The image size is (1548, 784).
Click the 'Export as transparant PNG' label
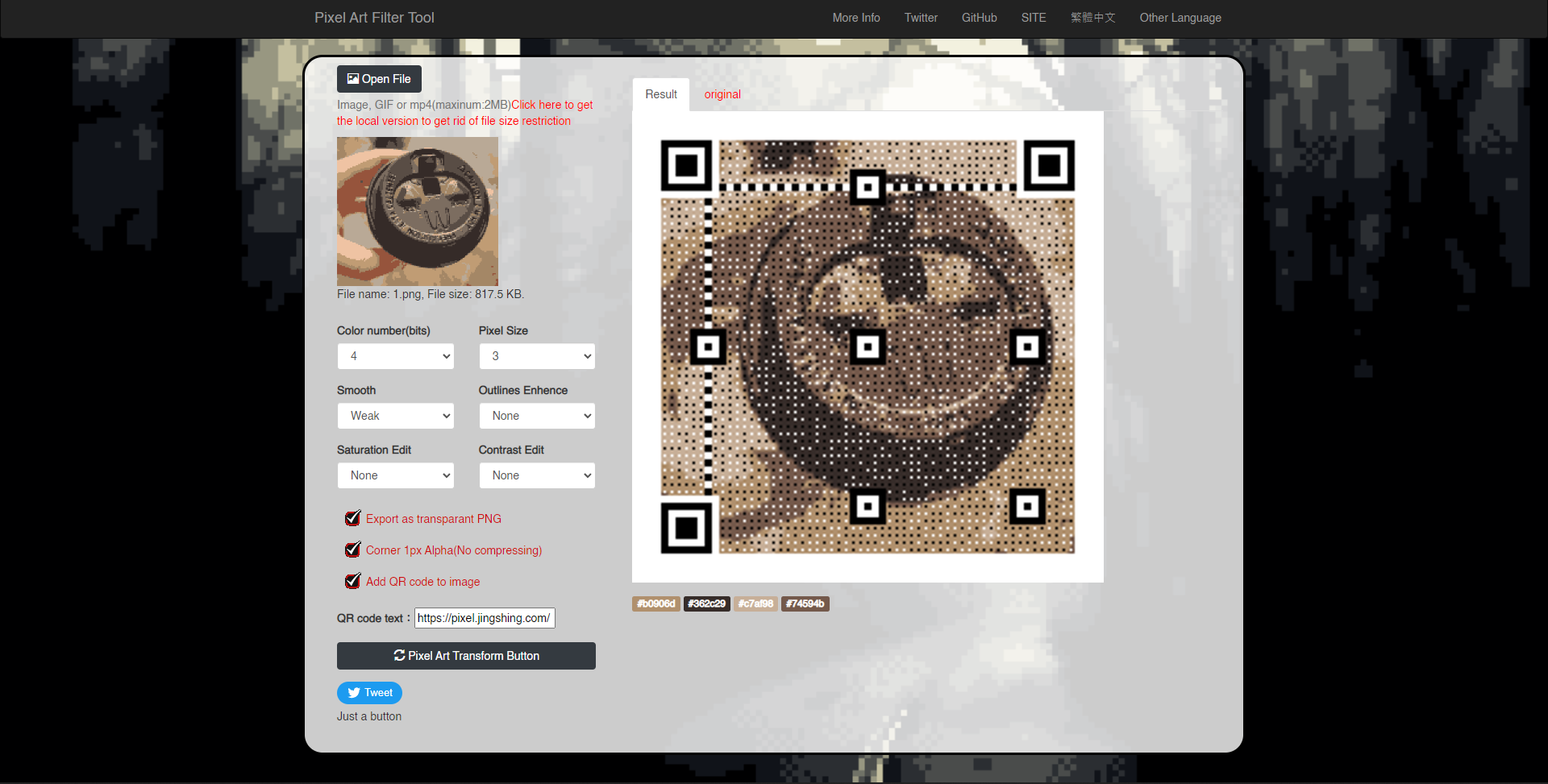pyautogui.click(x=434, y=519)
